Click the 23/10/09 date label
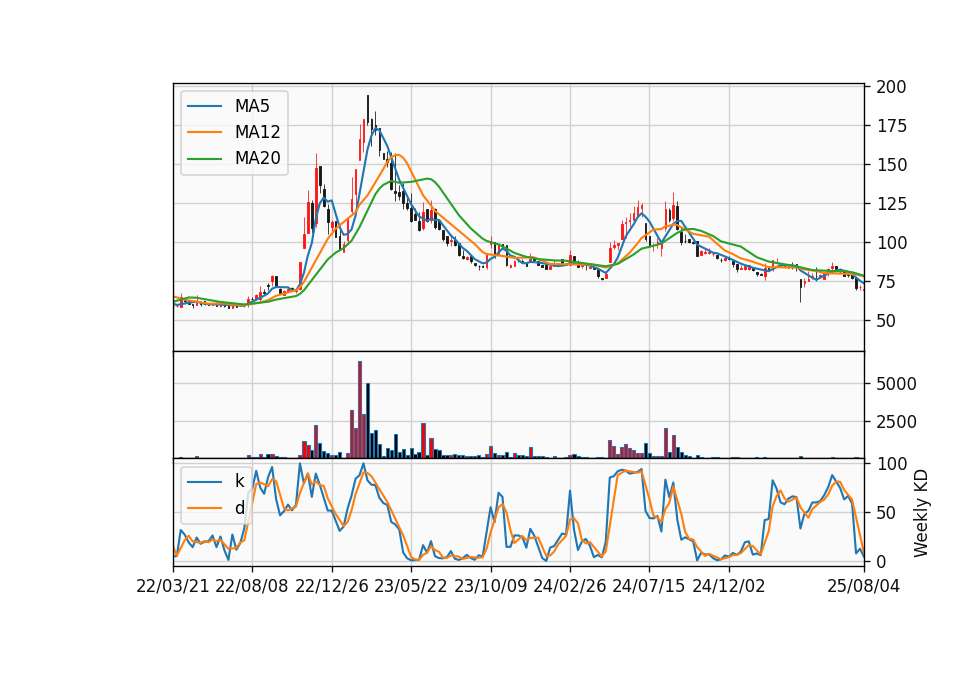 tap(490, 586)
